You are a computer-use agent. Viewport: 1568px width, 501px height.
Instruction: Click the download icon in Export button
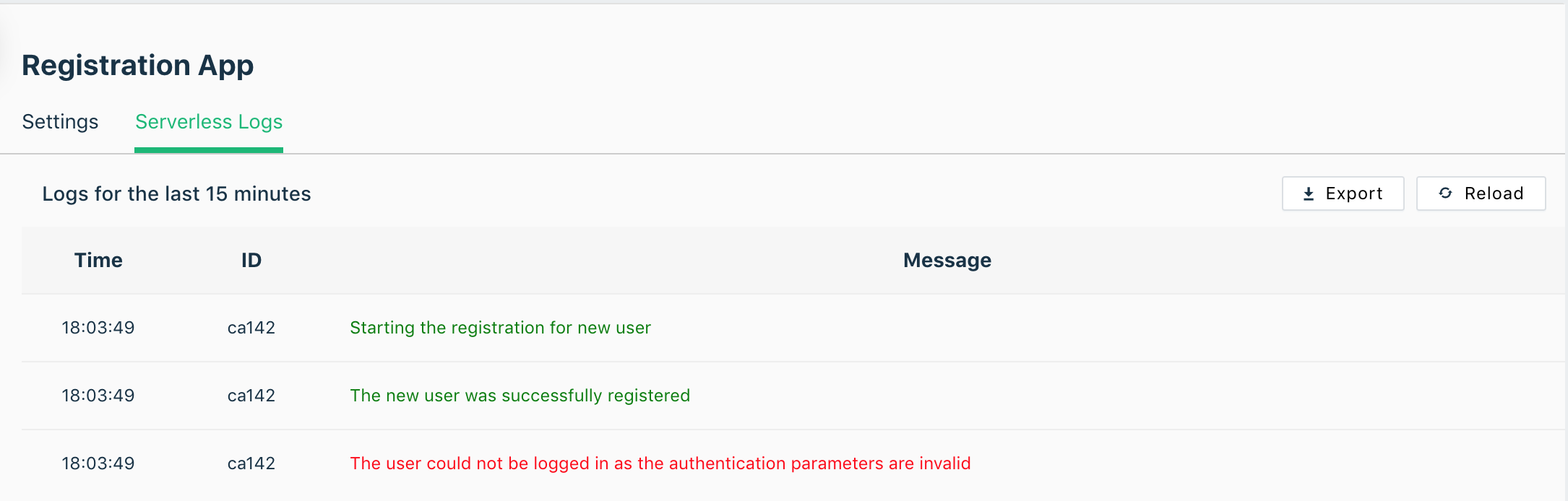1309,193
